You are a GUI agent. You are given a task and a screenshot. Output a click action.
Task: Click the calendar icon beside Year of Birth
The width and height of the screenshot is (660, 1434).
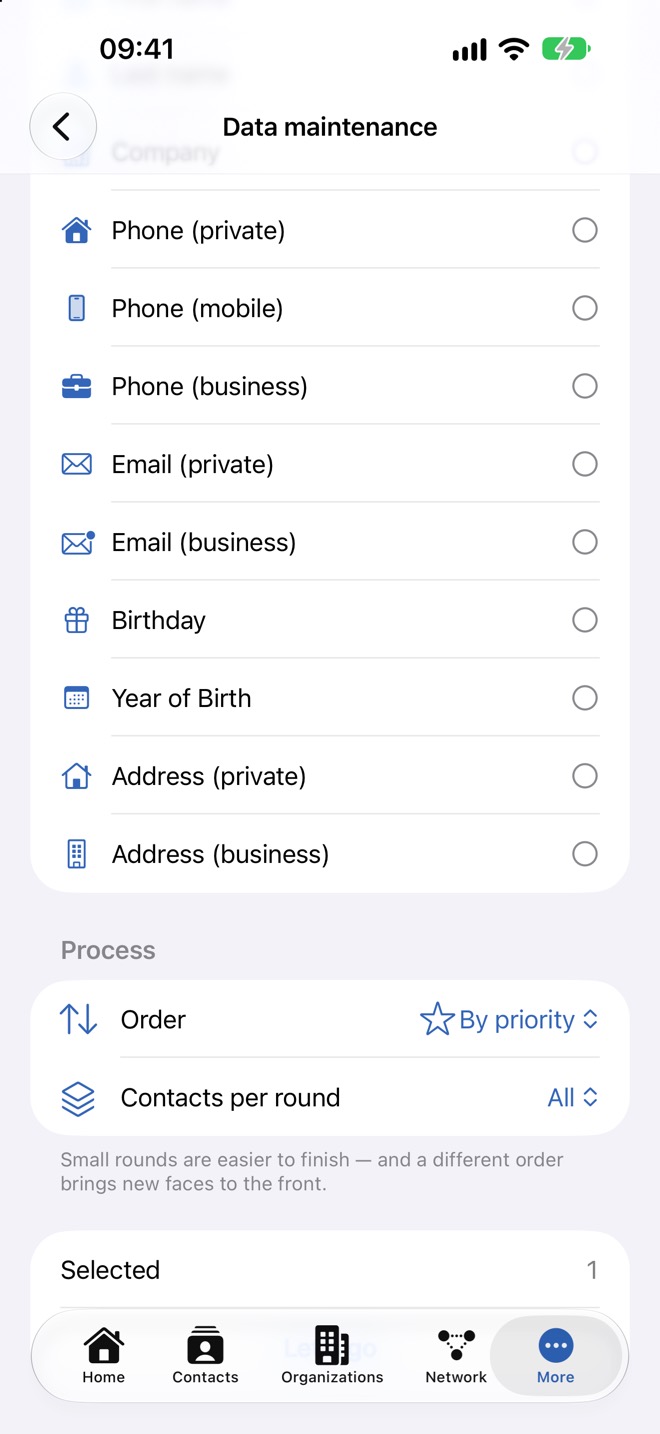click(x=77, y=699)
